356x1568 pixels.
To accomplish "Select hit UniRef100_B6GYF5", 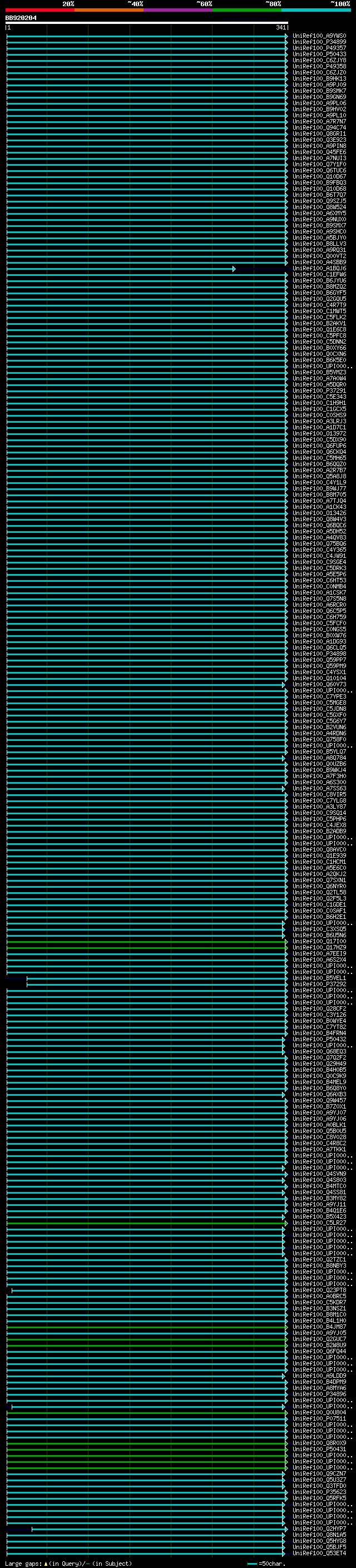I will (319, 293).
